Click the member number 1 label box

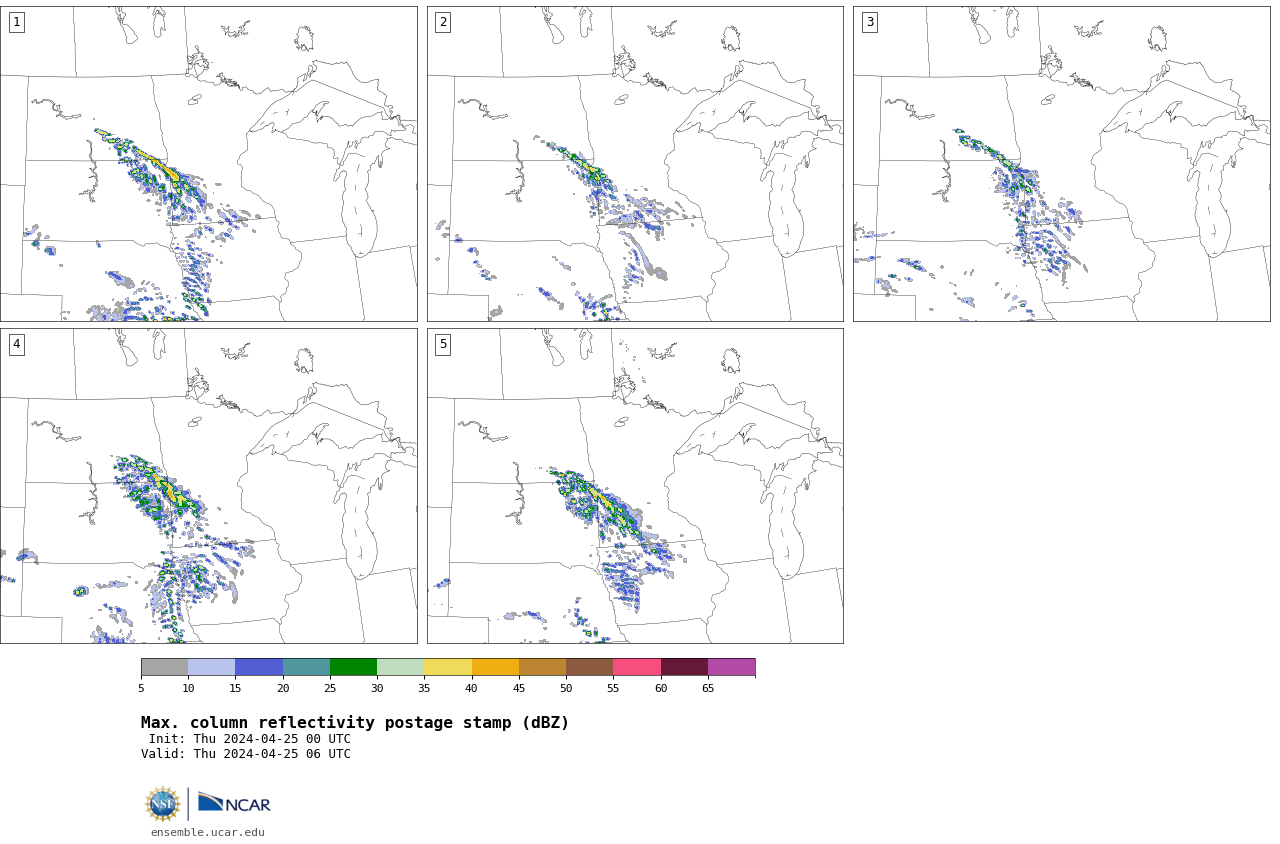pos(16,22)
